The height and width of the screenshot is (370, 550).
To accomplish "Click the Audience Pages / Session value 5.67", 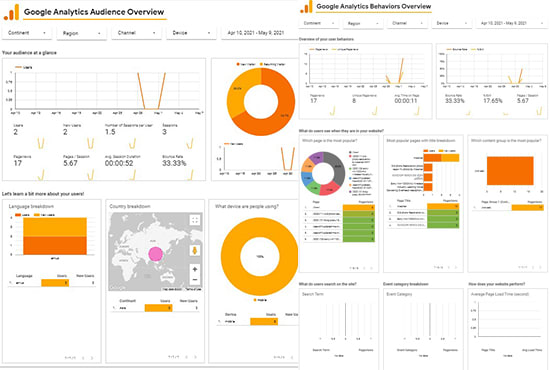I will [70, 163].
